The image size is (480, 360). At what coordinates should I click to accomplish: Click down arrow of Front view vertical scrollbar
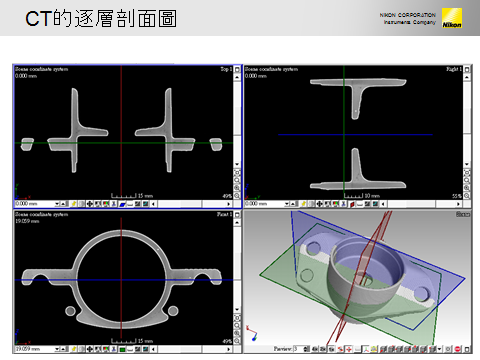pos(237,310)
